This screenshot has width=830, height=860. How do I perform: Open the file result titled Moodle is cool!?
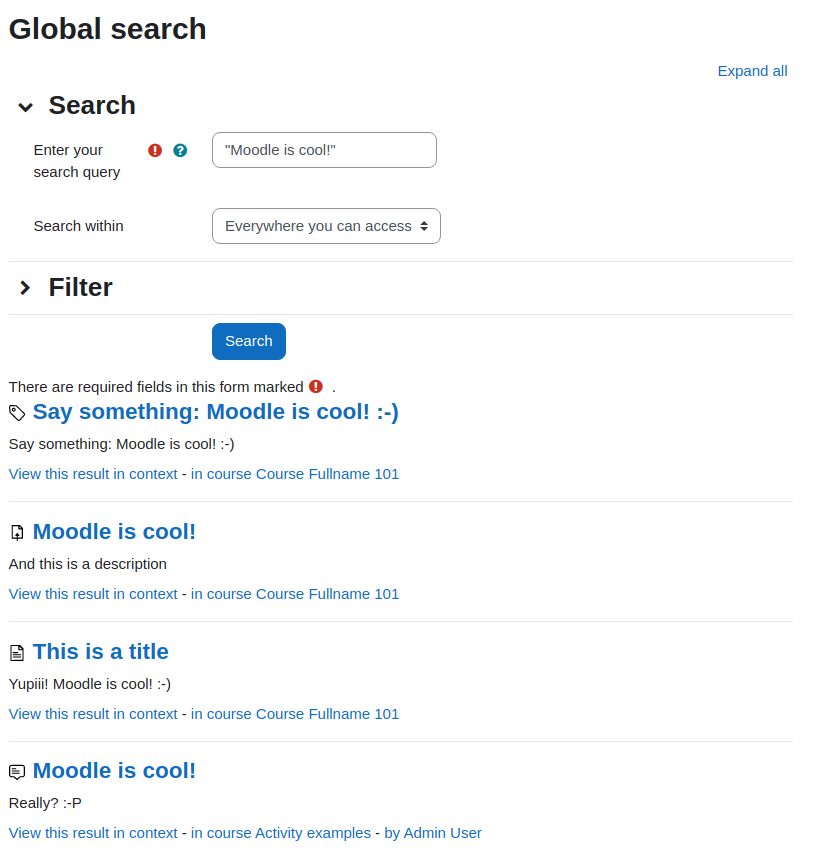[x=114, y=532]
